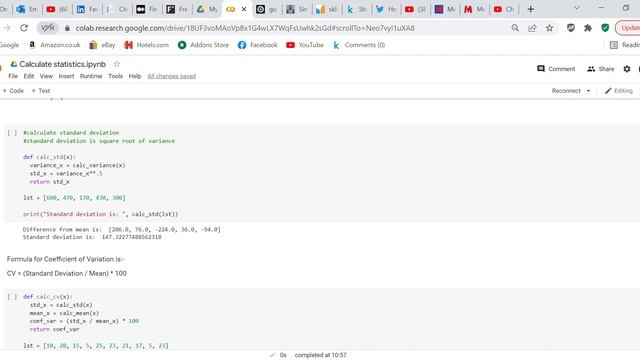Click the 'return std_x' code line
The image size is (640, 360).
pyautogui.click(x=49, y=182)
